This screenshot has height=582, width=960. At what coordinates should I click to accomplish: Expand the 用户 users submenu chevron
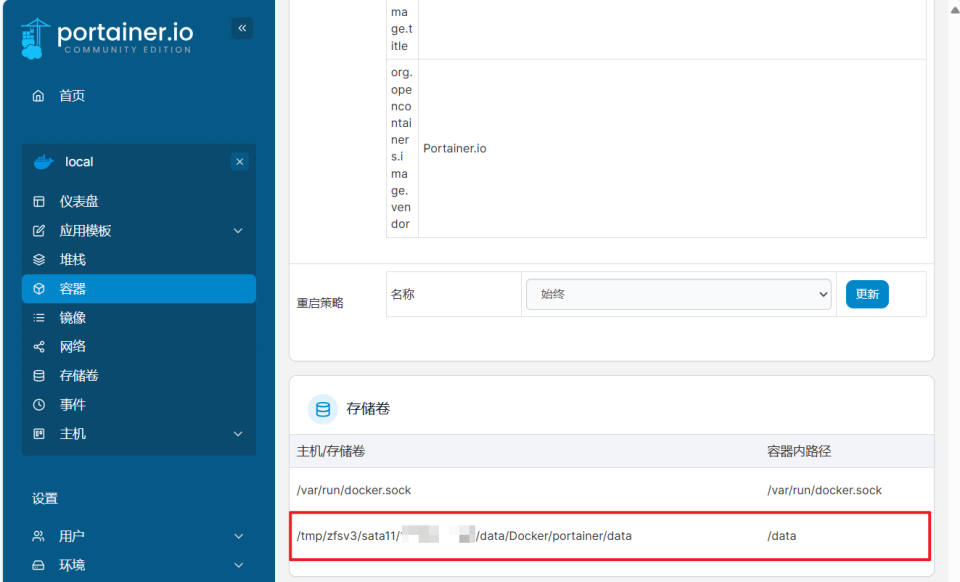238,536
